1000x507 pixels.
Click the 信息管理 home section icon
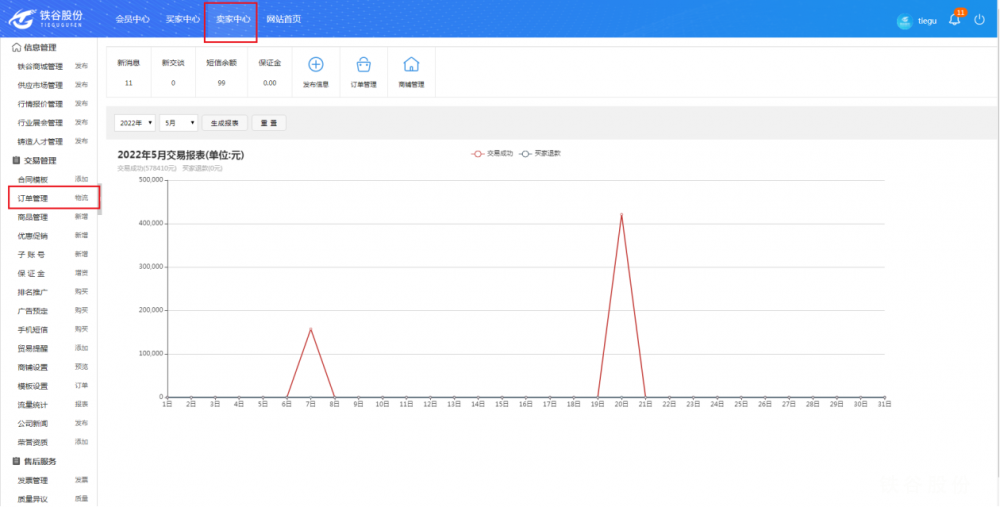(x=16, y=48)
